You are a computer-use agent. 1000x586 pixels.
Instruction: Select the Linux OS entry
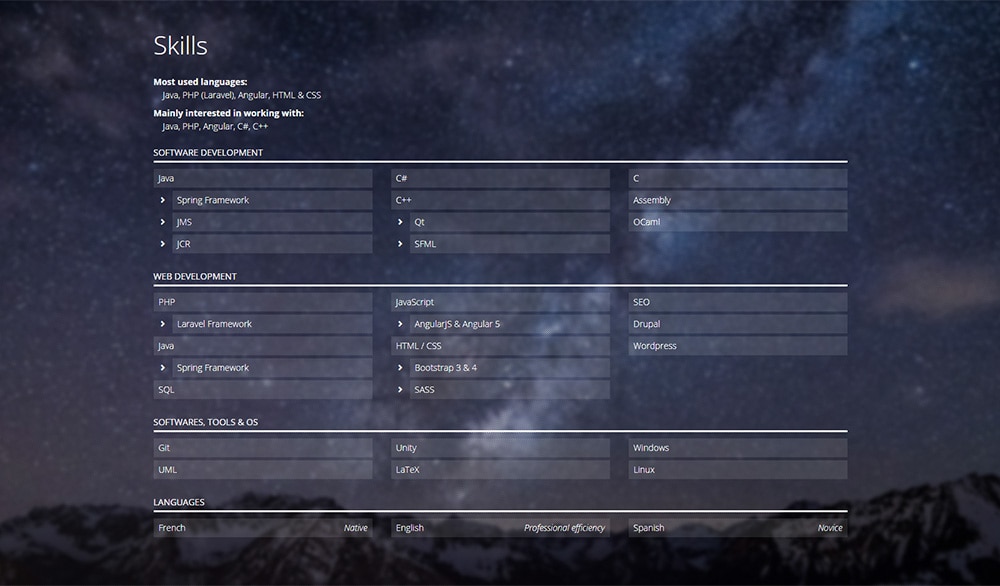[739, 470]
